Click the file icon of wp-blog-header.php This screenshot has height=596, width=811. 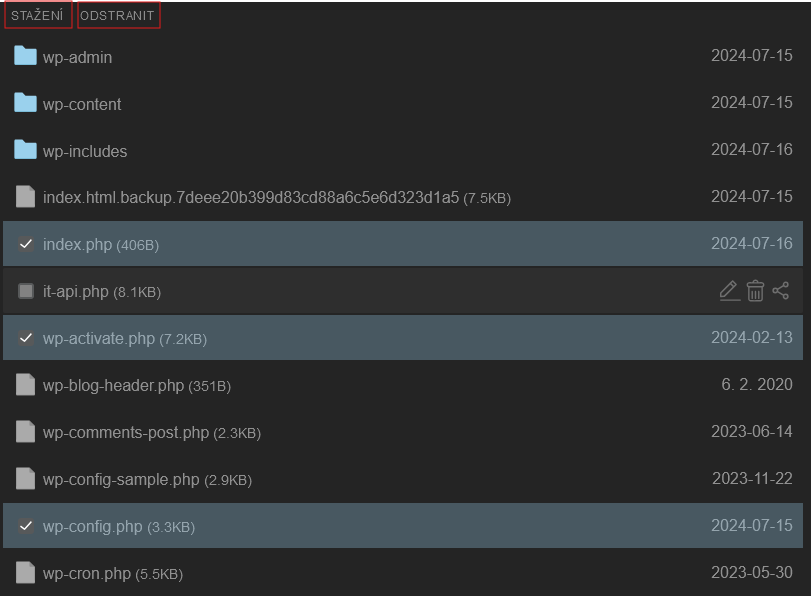(x=25, y=384)
